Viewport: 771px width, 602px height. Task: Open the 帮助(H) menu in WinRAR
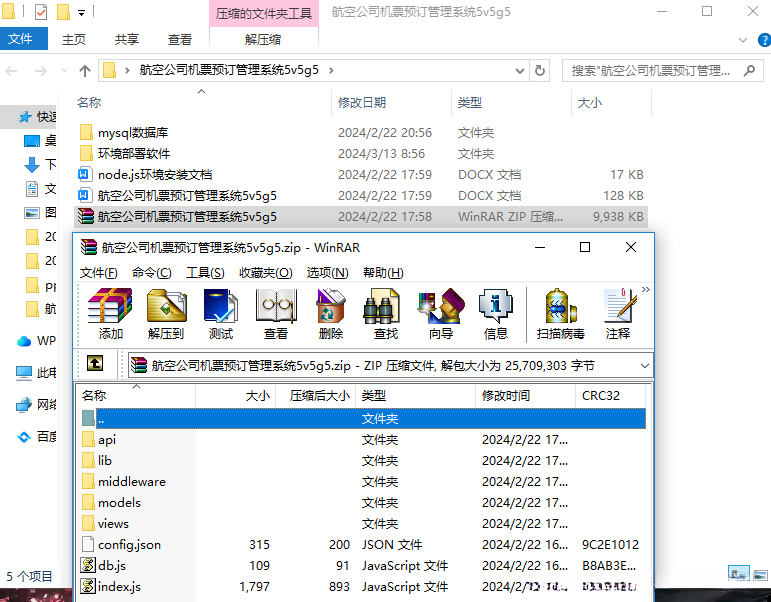click(383, 272)
